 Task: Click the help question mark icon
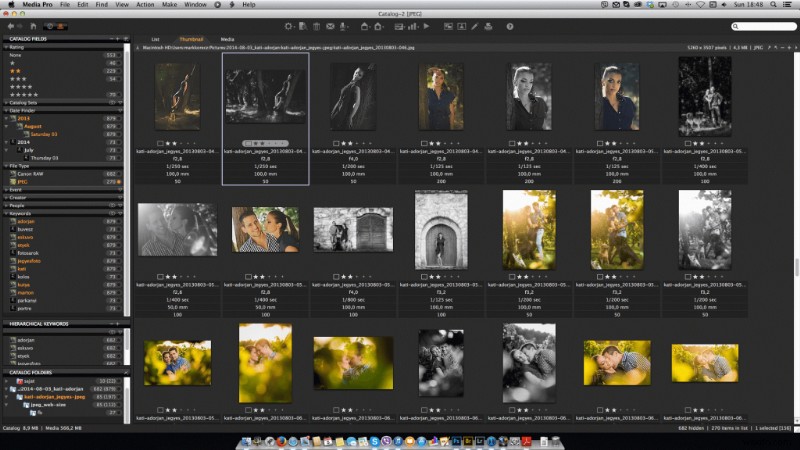[509, 26]
